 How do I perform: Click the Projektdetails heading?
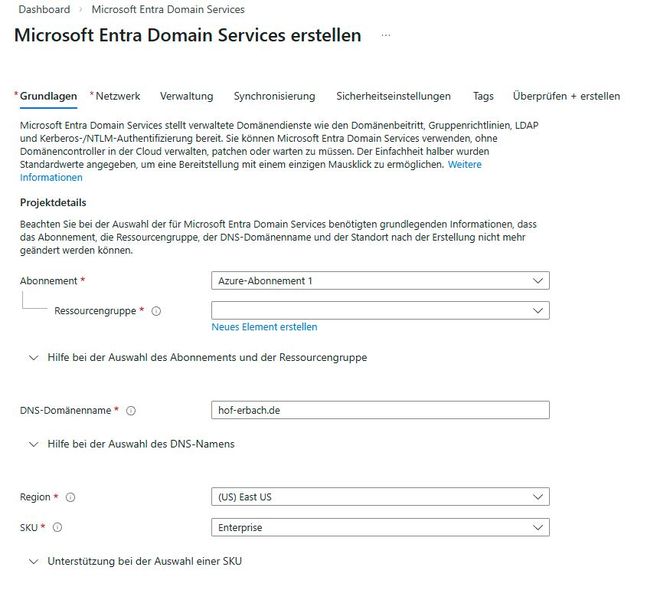[x=53, y=203]
